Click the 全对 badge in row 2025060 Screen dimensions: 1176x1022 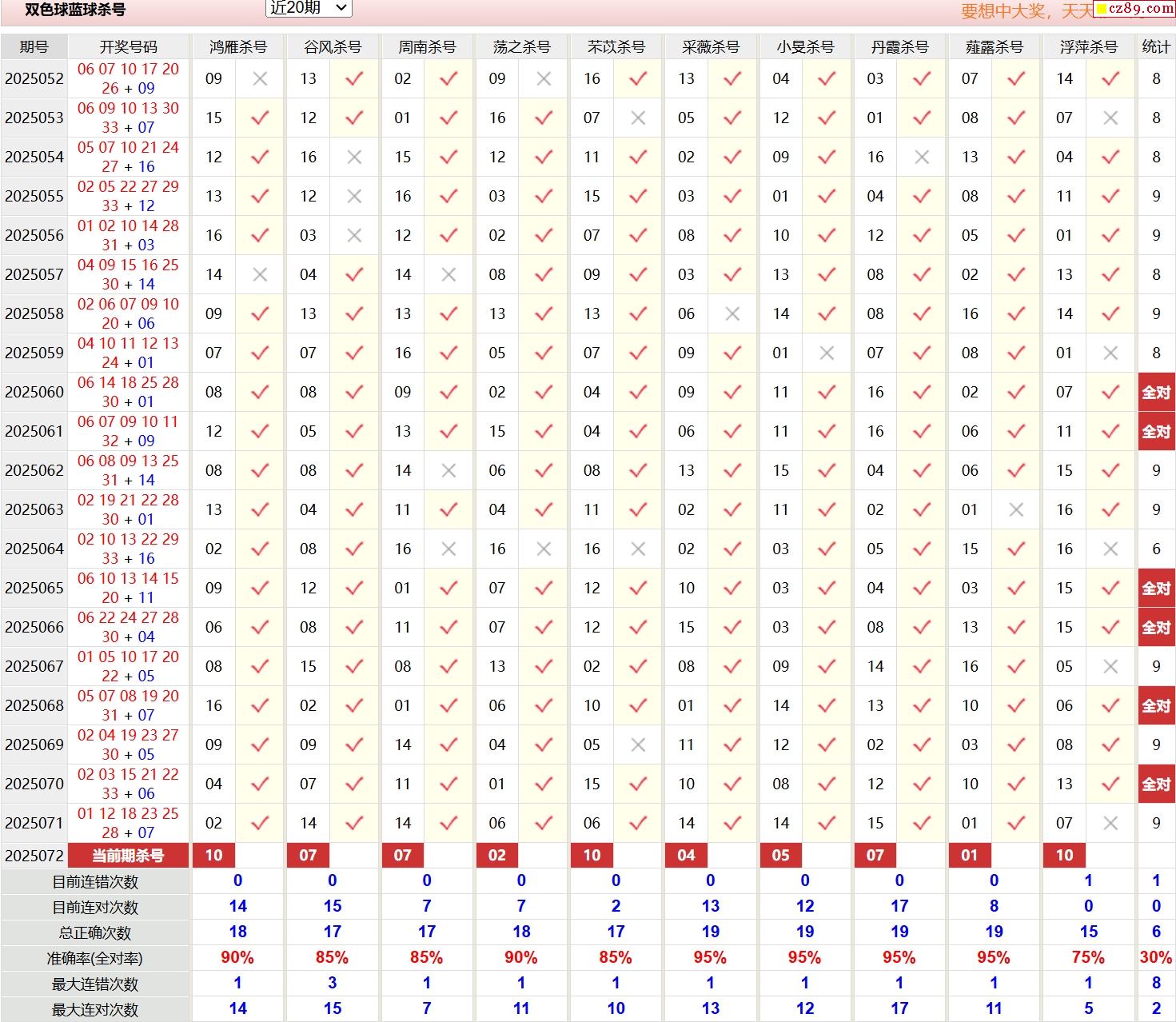point(1156,392)
